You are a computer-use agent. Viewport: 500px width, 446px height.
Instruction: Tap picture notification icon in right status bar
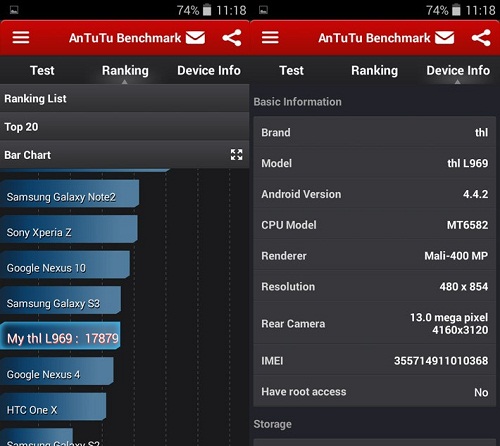click(263, 10)
